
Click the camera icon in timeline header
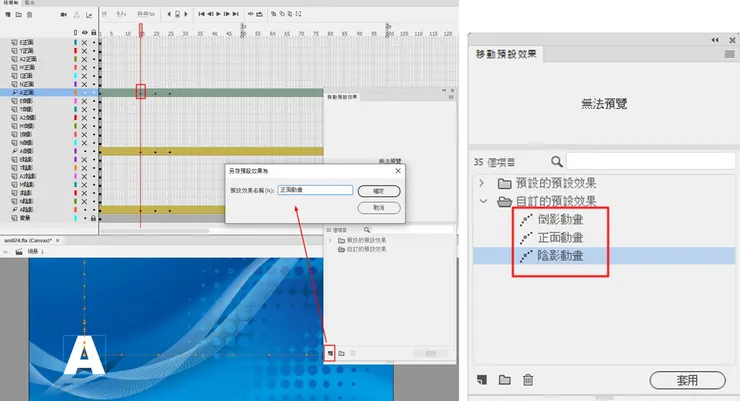tap(64, 15)
